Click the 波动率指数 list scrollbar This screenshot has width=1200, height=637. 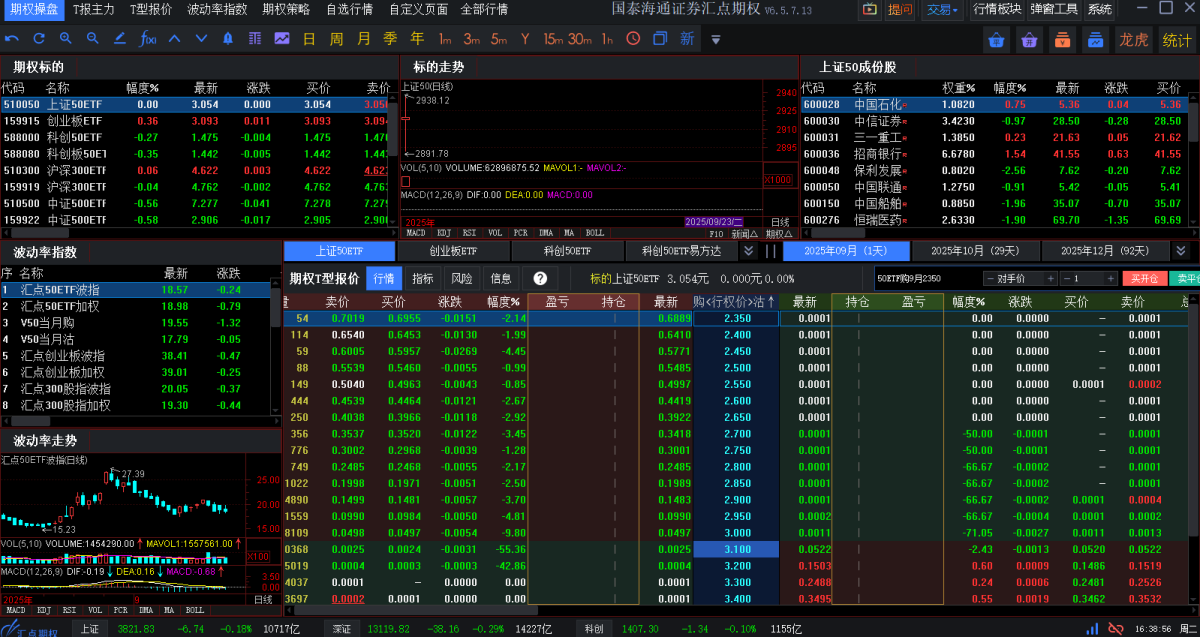[276, 306]
